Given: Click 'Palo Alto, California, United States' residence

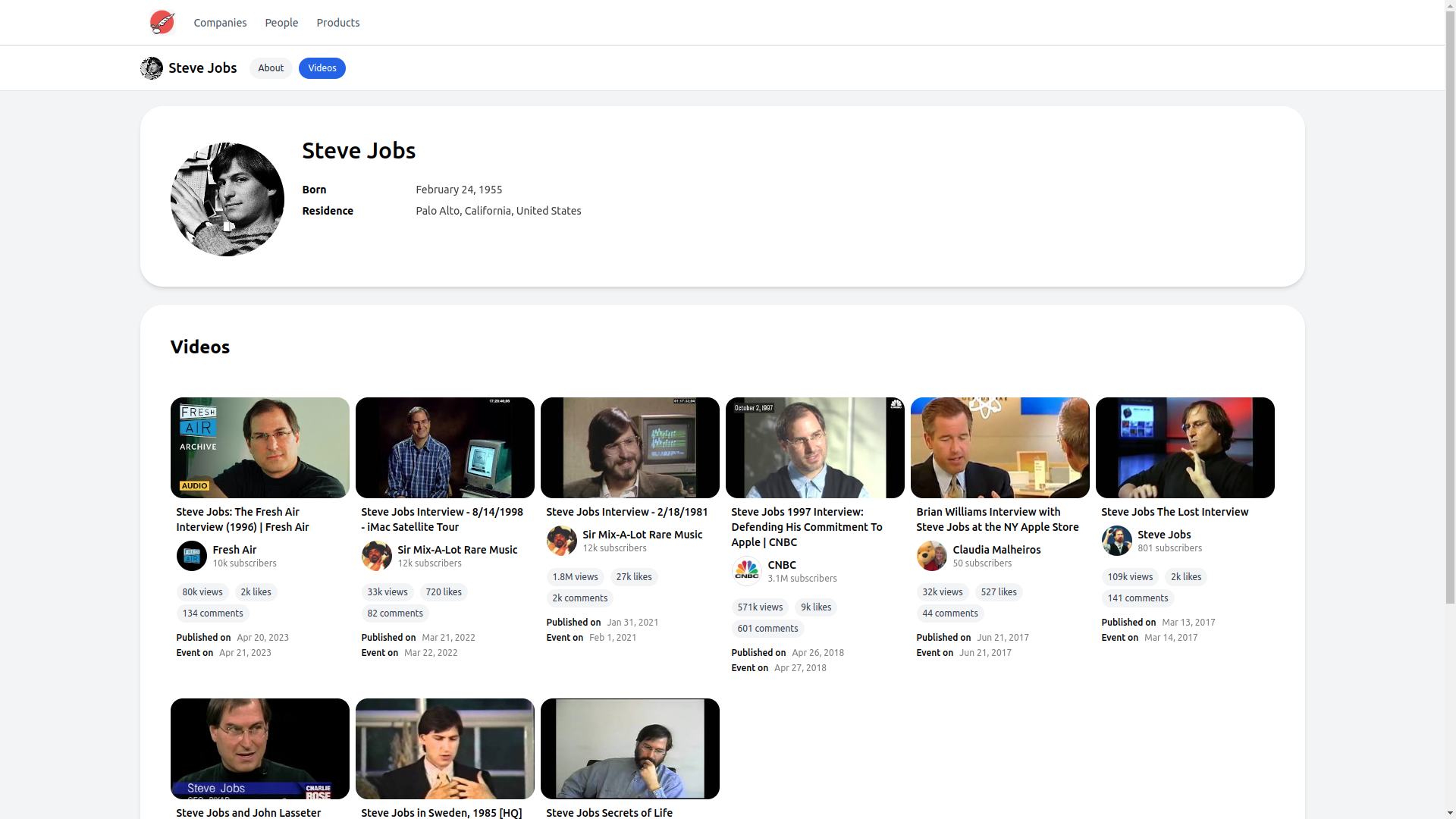Looking at the screenshot, I should pos(498,211).
